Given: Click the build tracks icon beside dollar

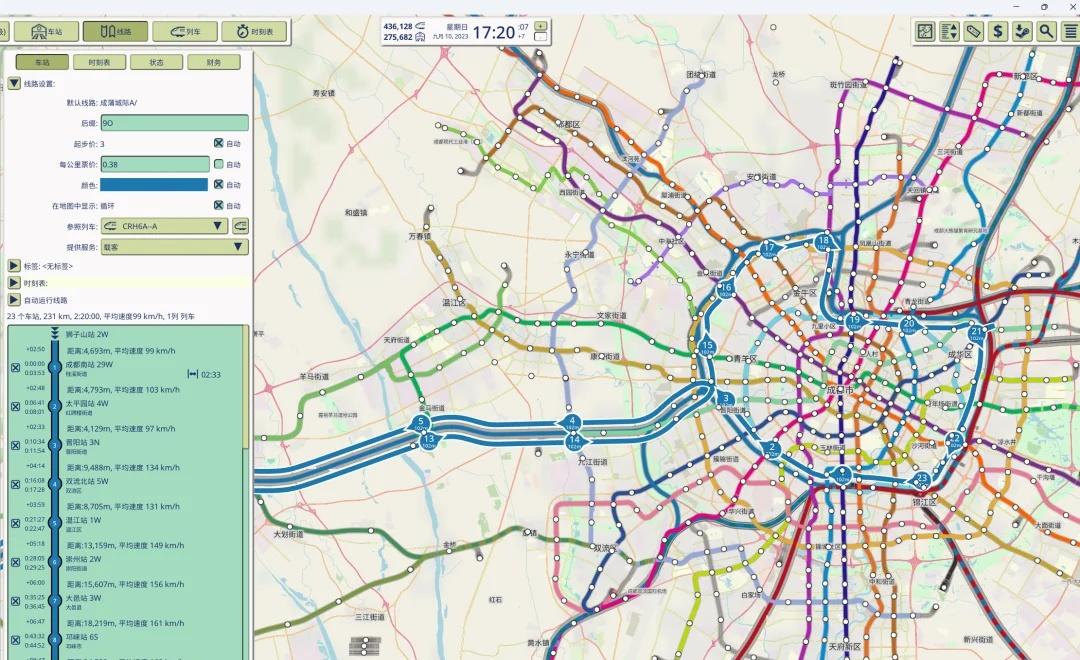Looking at the screenshot, I should click(1022, 31).
